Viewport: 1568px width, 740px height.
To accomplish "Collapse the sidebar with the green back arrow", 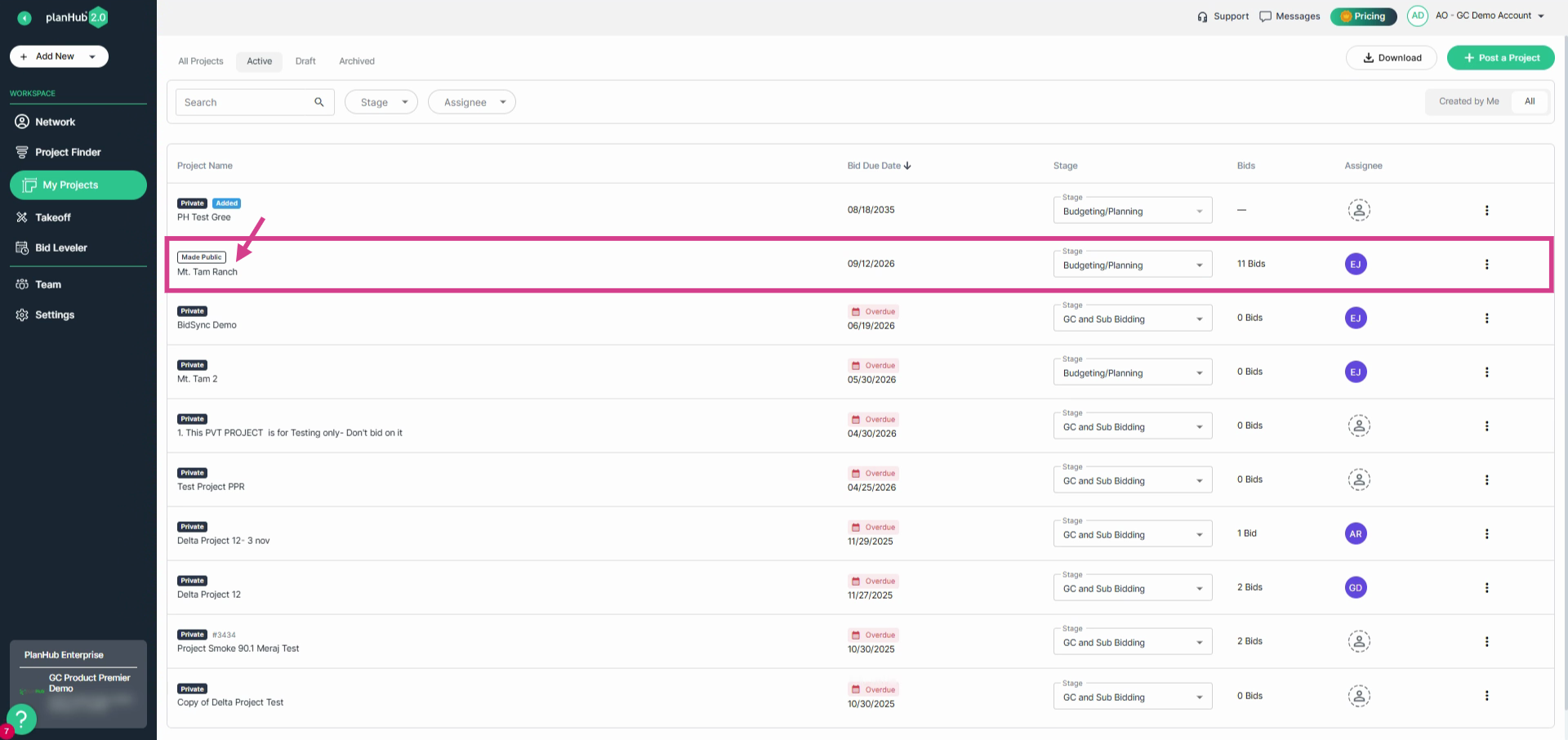I will [x=24, y=18].
